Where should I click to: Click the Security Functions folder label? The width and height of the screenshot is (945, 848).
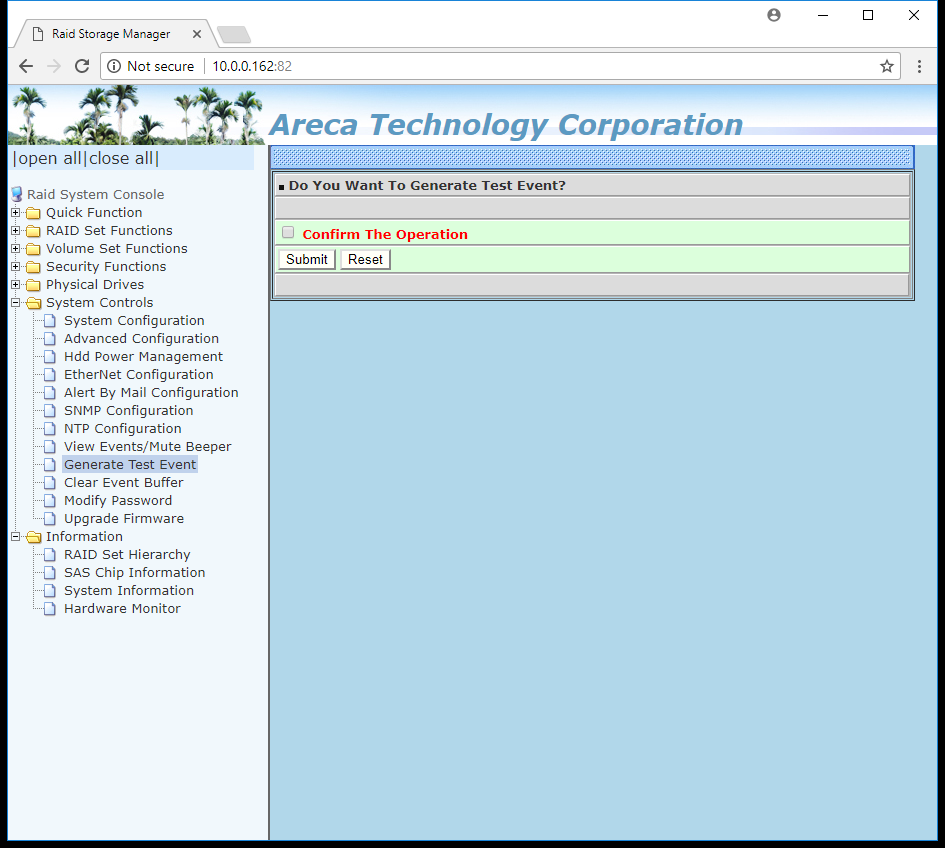(x=105, y=266)
